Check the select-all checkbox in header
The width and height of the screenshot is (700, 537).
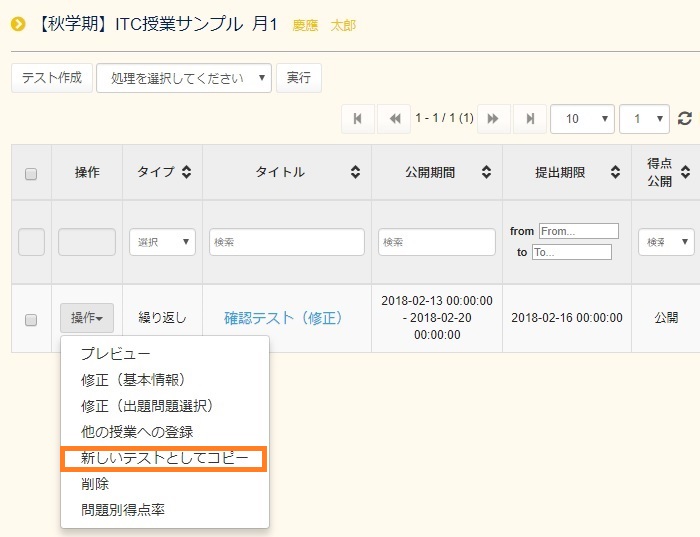tap(31, 173)
